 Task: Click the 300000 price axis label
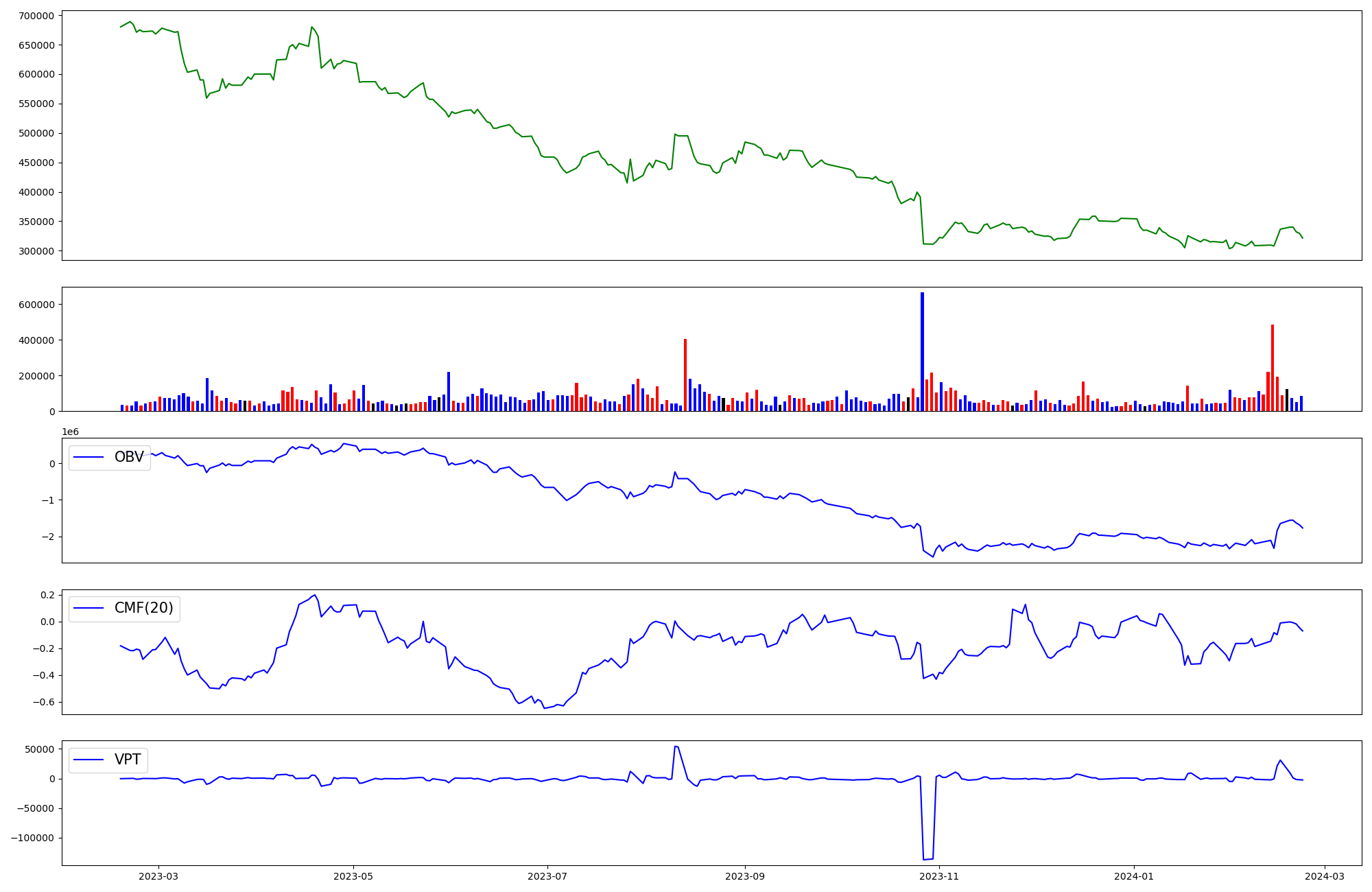tap(36, 251)
